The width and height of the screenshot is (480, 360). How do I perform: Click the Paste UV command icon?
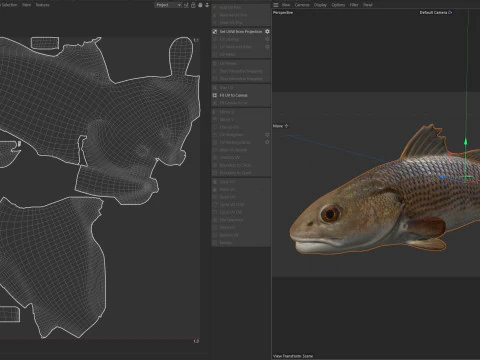tap(215, 189)
